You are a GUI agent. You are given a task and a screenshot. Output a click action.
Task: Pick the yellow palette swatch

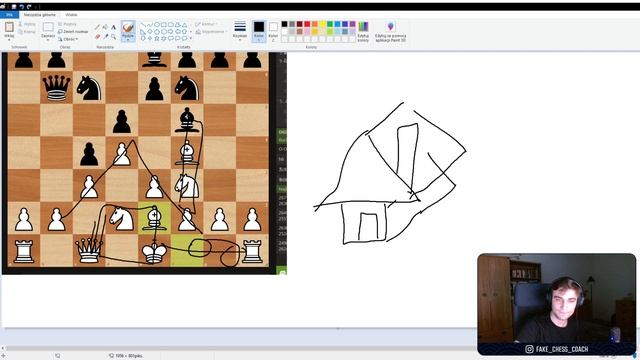(322, 24)
